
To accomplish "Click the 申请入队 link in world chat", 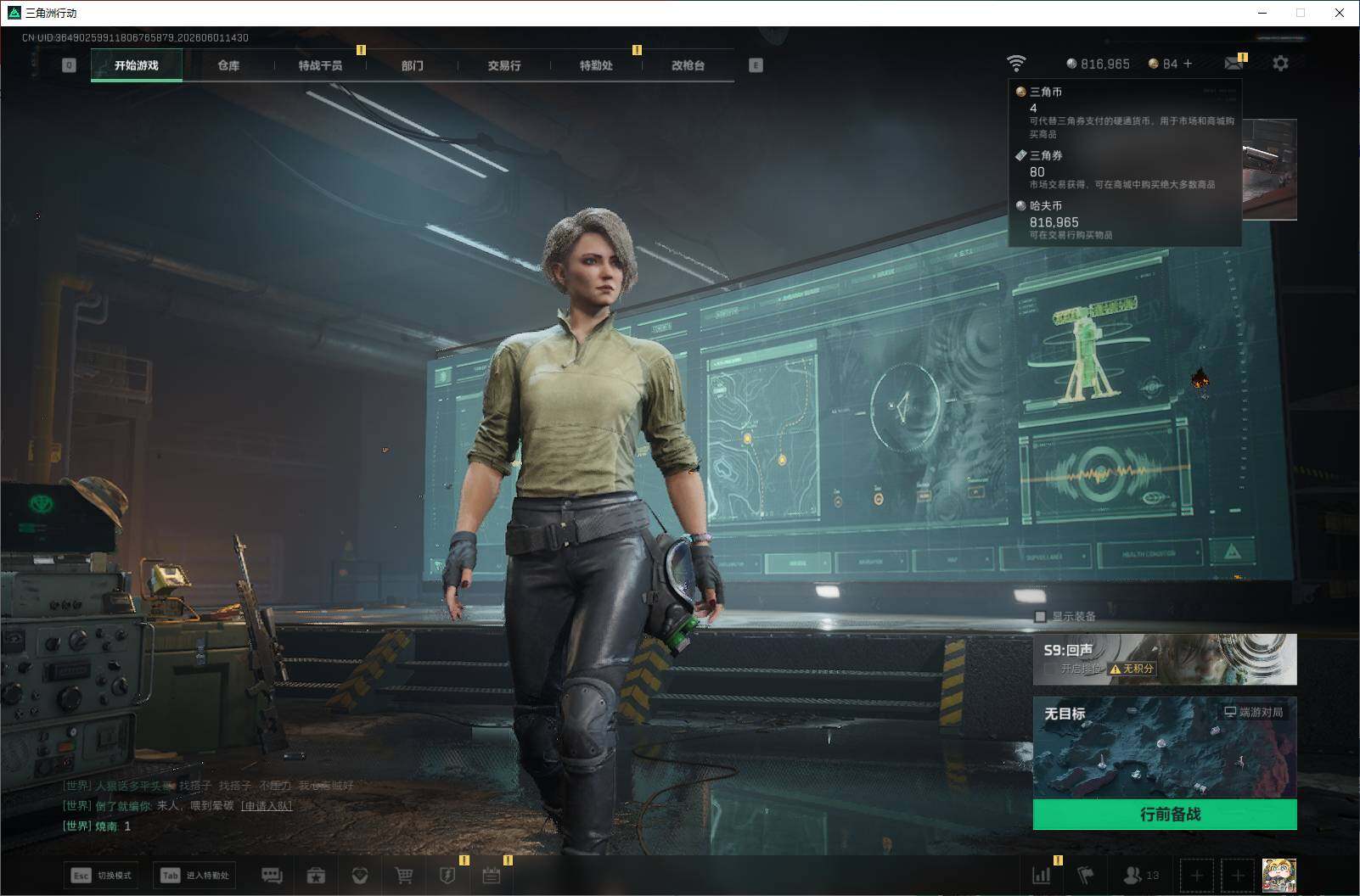I will click(x=267, y=806).
